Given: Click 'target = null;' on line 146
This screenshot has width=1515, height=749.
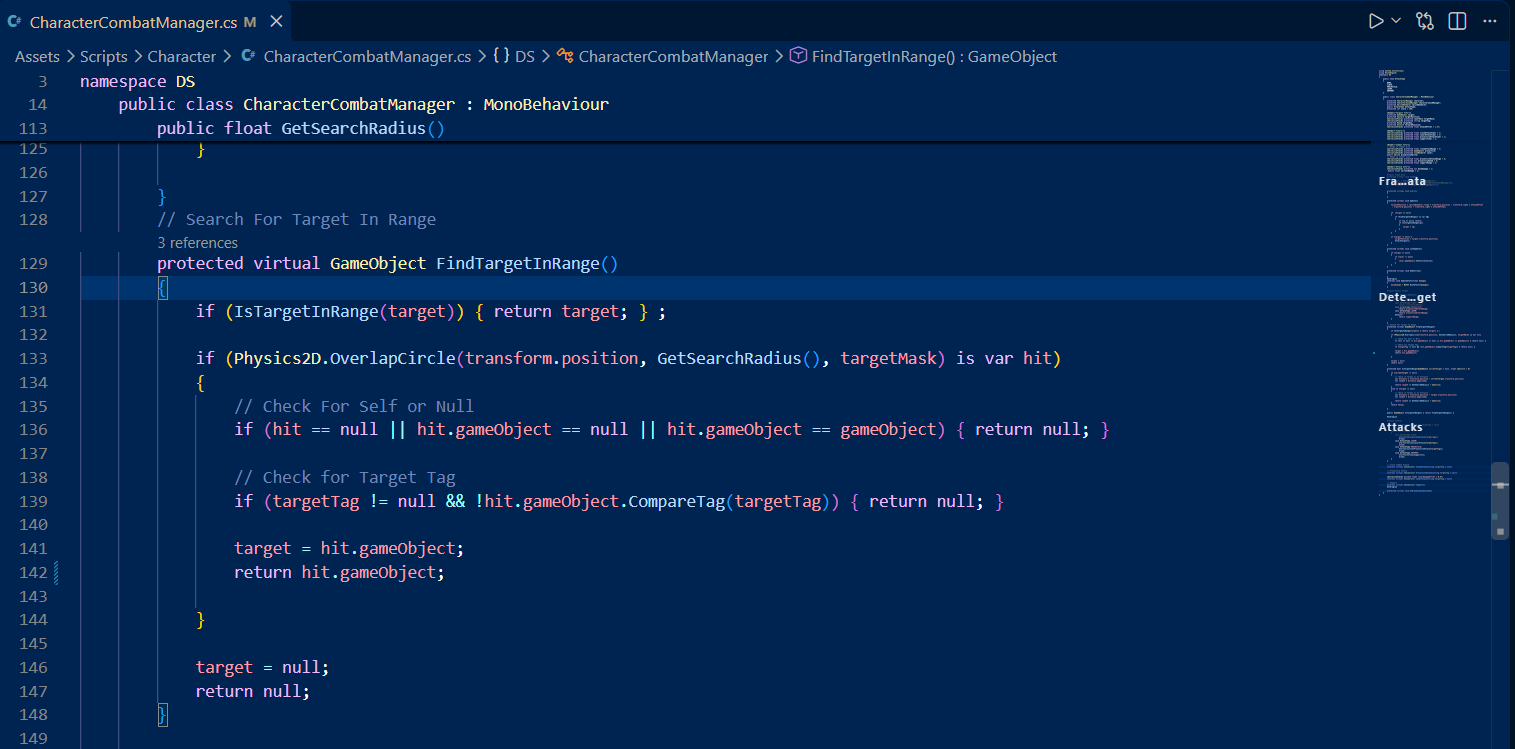Looking at the screenshot, I should coord(263,667).
